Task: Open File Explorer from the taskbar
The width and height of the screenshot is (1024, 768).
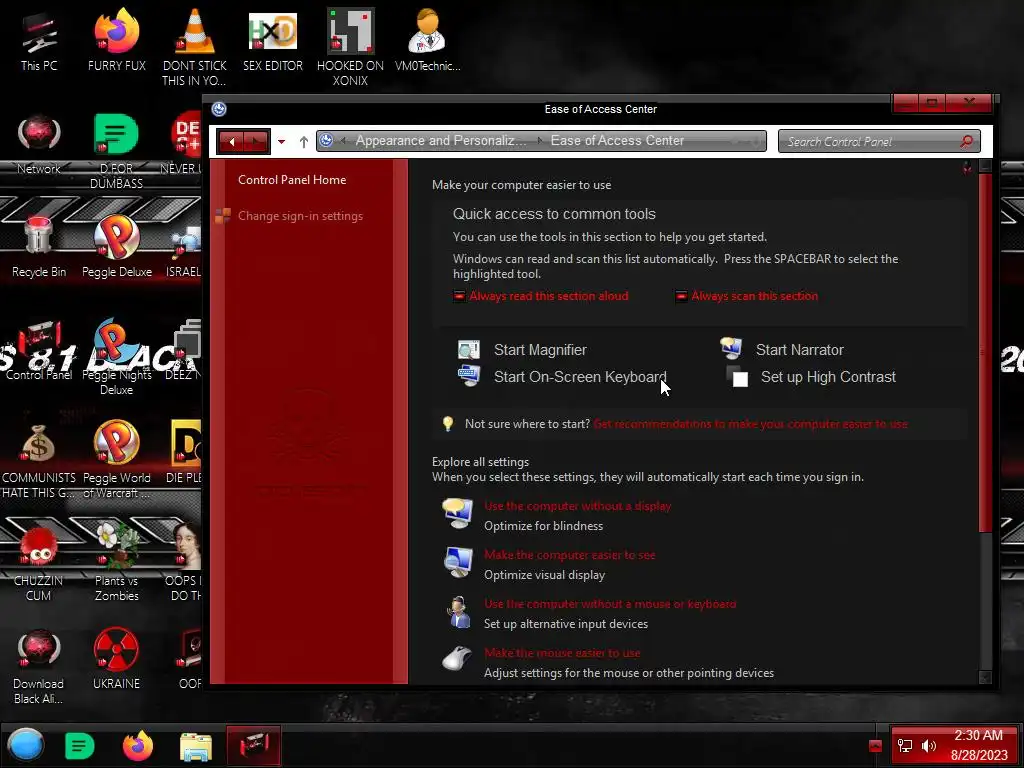Action: [196, 747]
